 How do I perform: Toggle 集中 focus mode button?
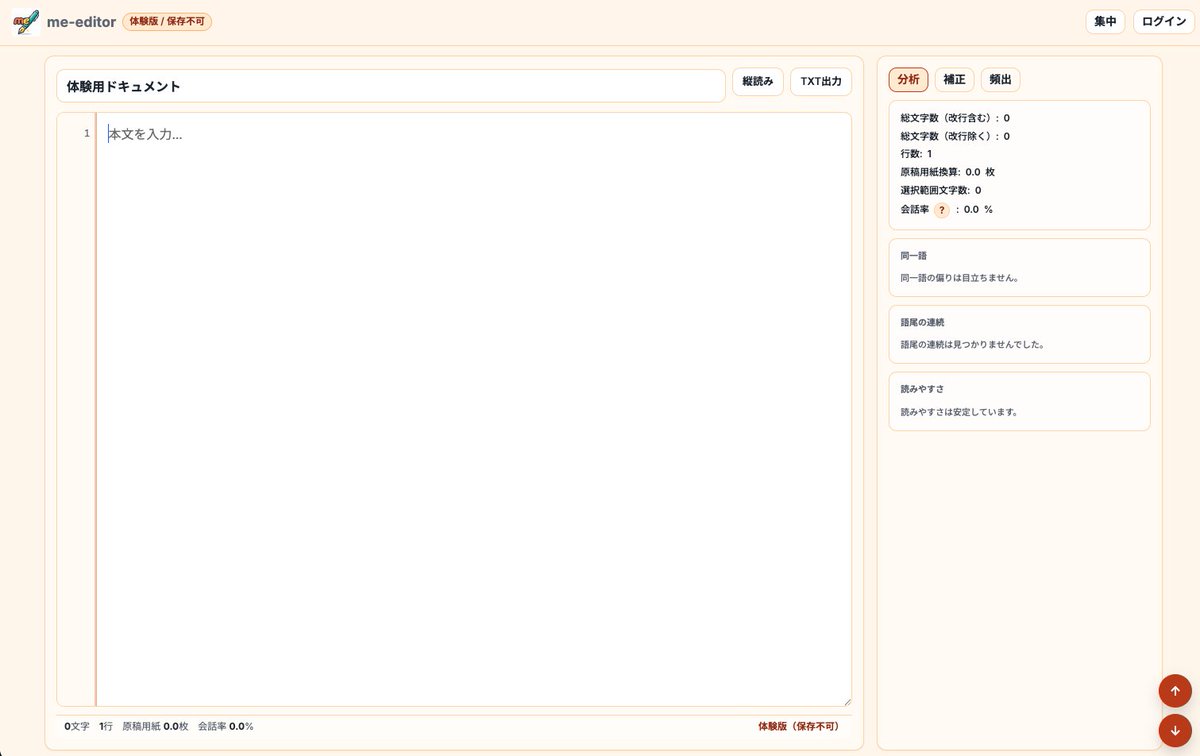click(x=1105, y=21)
